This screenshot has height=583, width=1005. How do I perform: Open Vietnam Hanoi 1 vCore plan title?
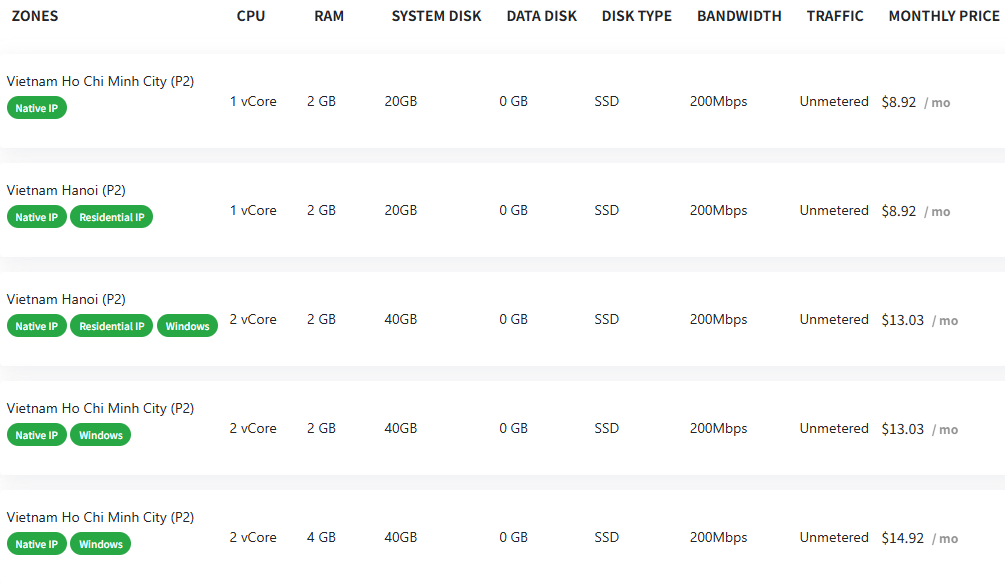(x=66, y=190)
